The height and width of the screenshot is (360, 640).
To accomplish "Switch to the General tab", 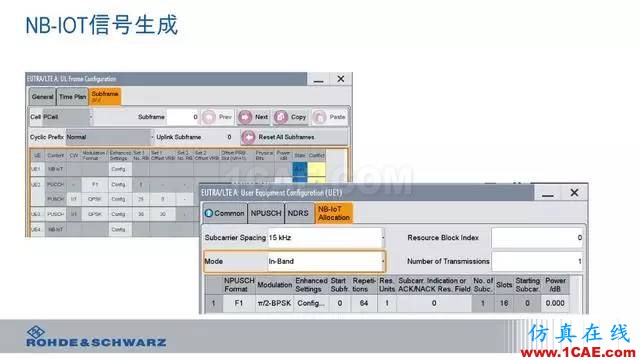I will click(x=42, y=97).
